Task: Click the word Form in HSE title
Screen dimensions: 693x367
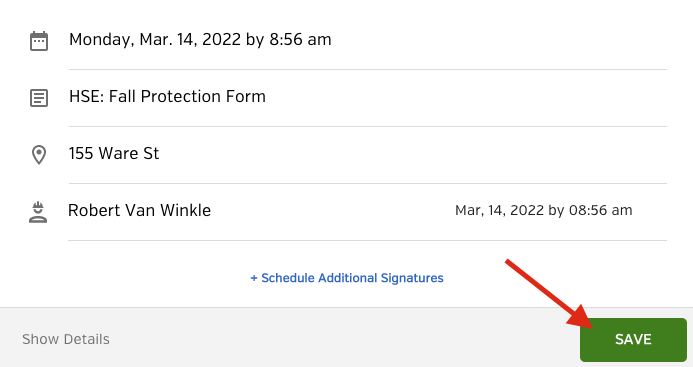Action: [246, 96]
